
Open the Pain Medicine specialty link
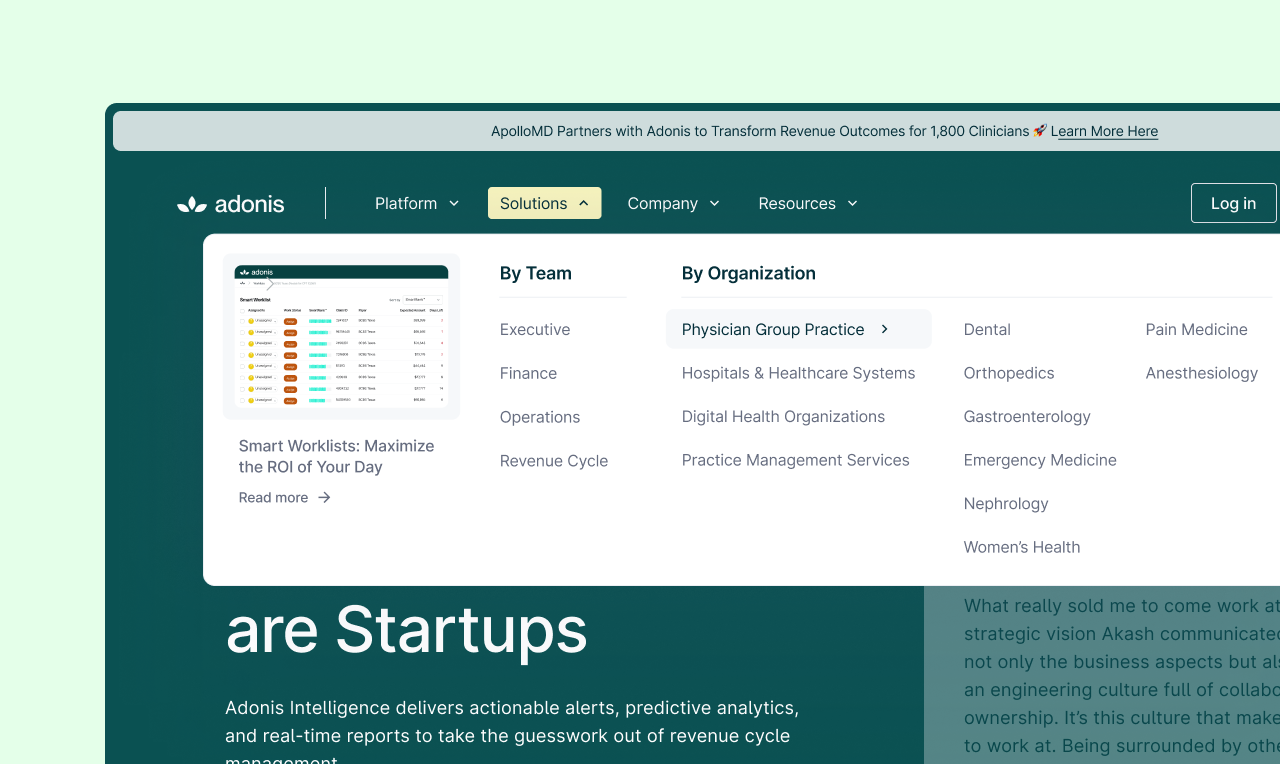coord(1196,329)
